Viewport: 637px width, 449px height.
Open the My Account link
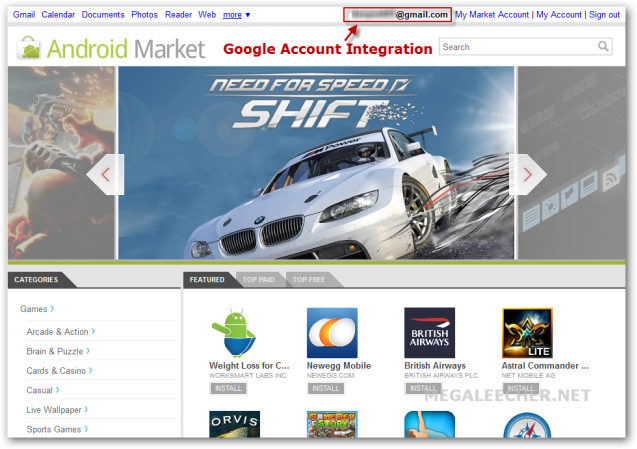(559, 15)
